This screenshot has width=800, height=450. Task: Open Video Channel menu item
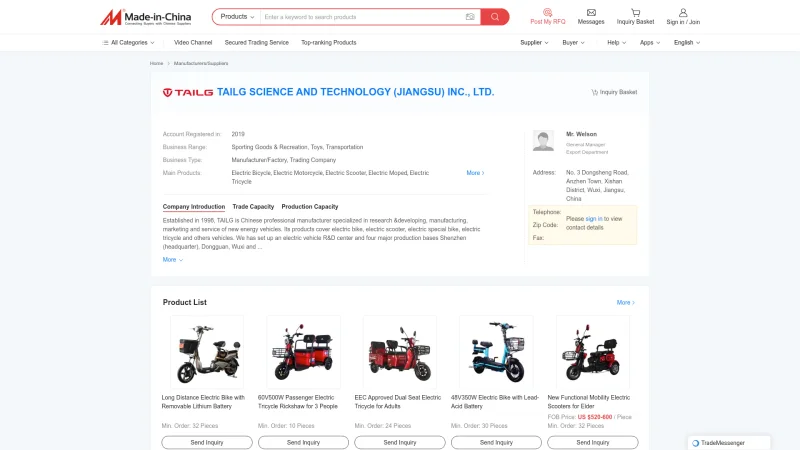193,43
